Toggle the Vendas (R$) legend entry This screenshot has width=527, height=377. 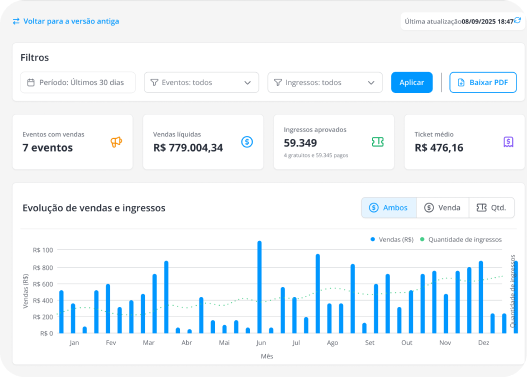[392, 240]
